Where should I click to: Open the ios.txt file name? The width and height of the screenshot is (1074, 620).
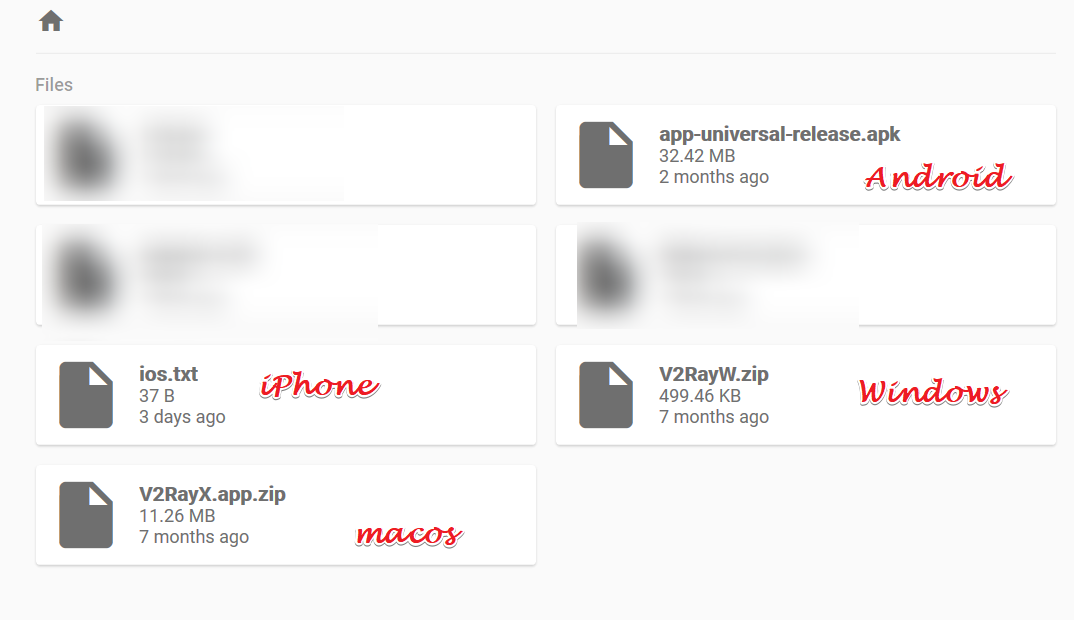pos(168,374)
